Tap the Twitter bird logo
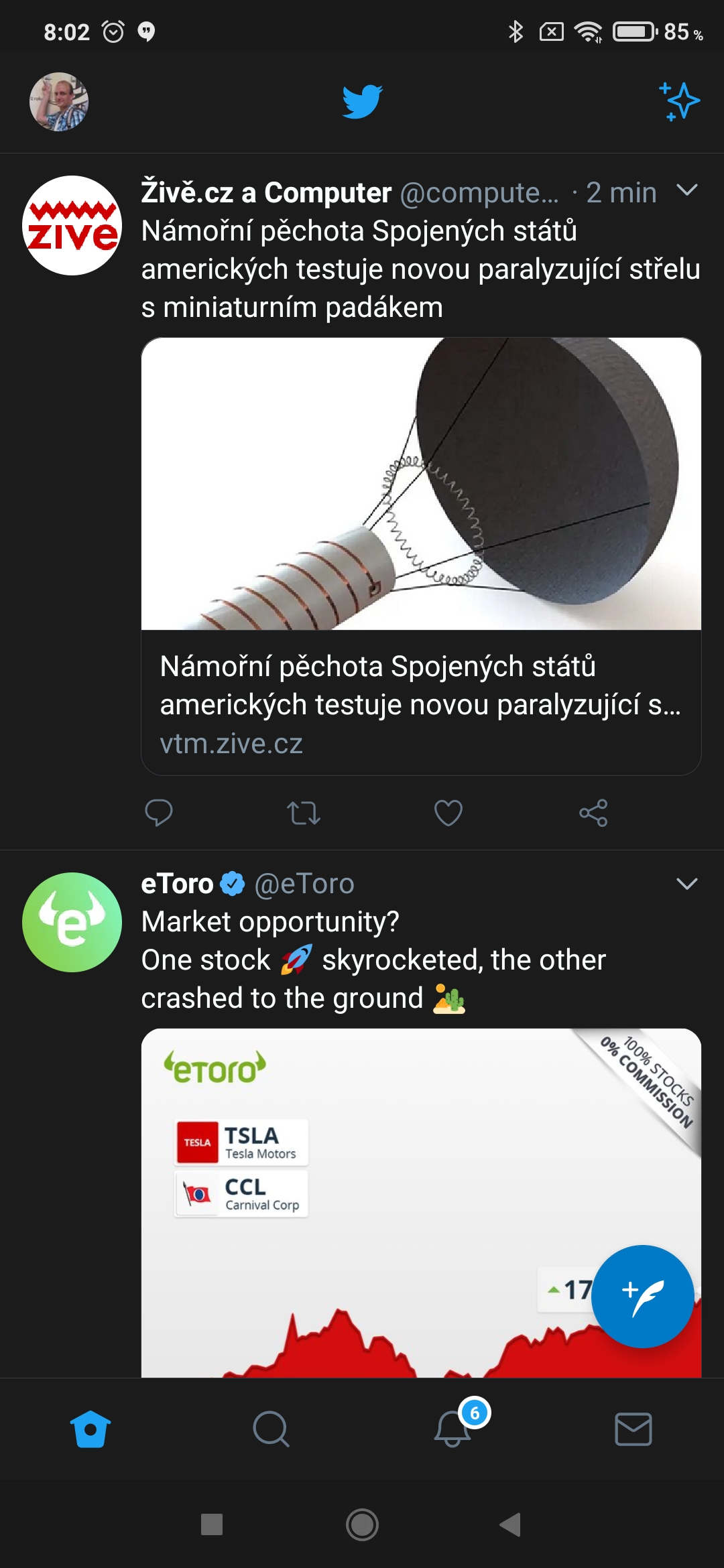The width and height of the screenshot is (724, 1568). pos(362,102)
